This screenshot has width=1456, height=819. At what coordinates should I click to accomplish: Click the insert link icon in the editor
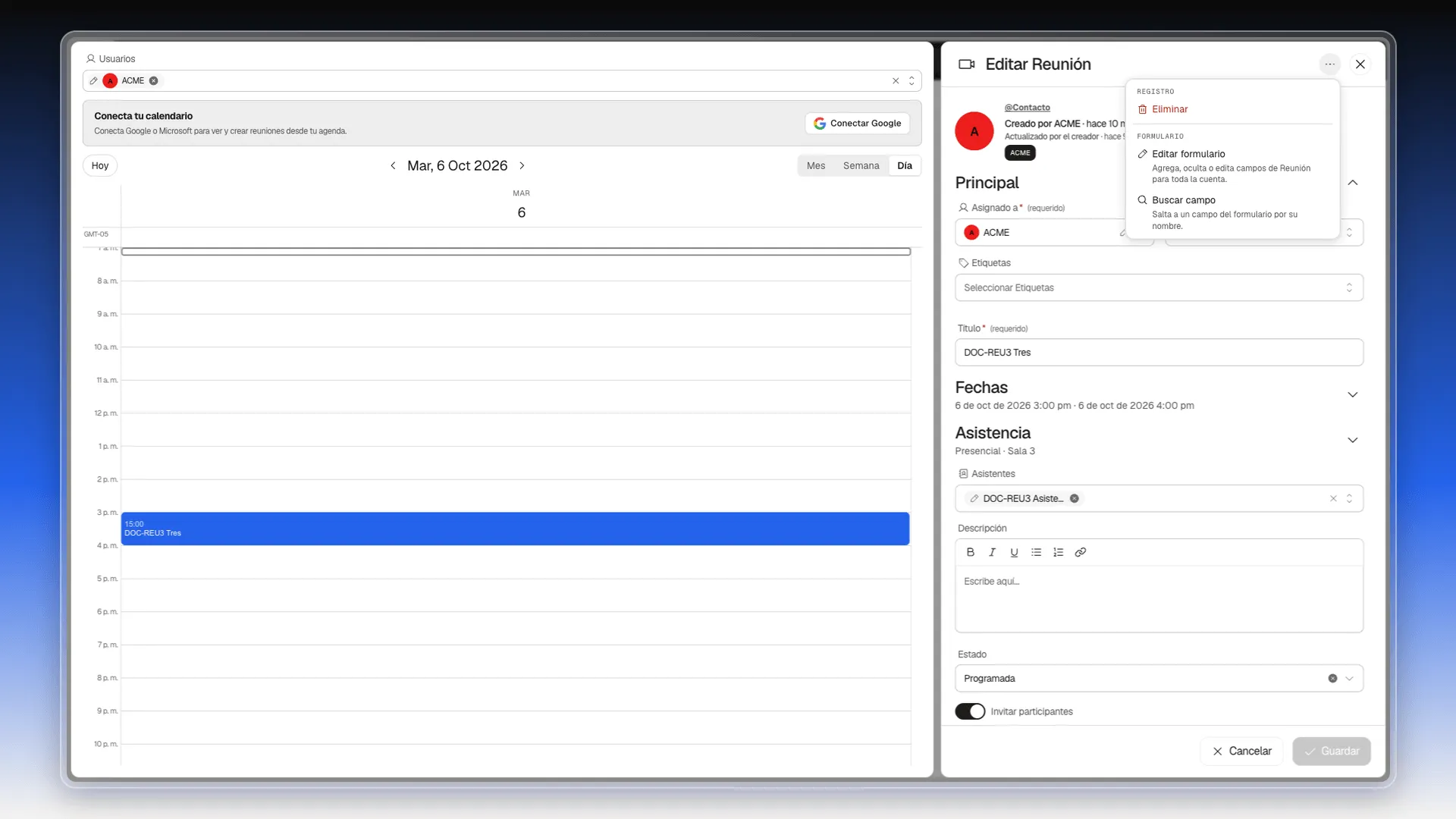1081,552
